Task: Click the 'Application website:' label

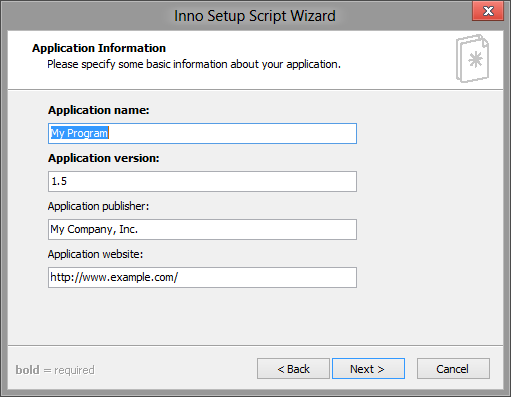Action: tap(95, 254)
